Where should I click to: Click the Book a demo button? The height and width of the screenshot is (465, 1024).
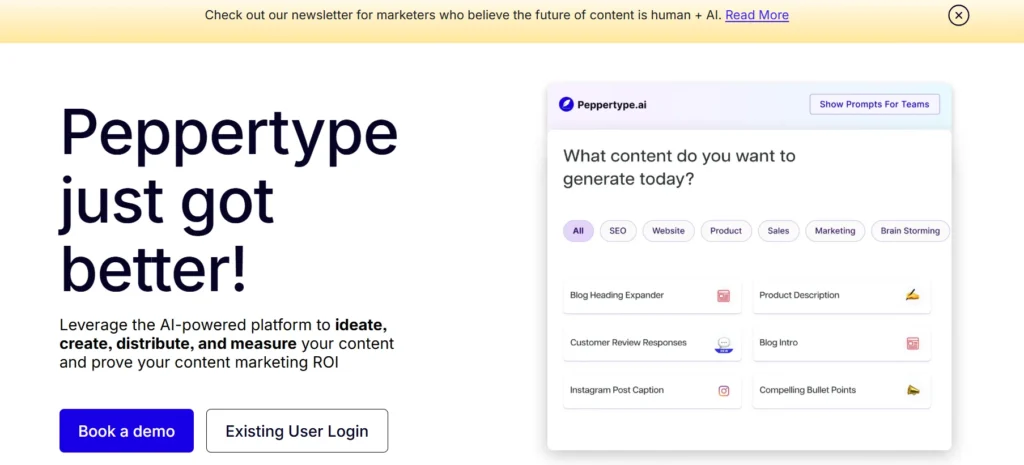click(x=127, y=431)
